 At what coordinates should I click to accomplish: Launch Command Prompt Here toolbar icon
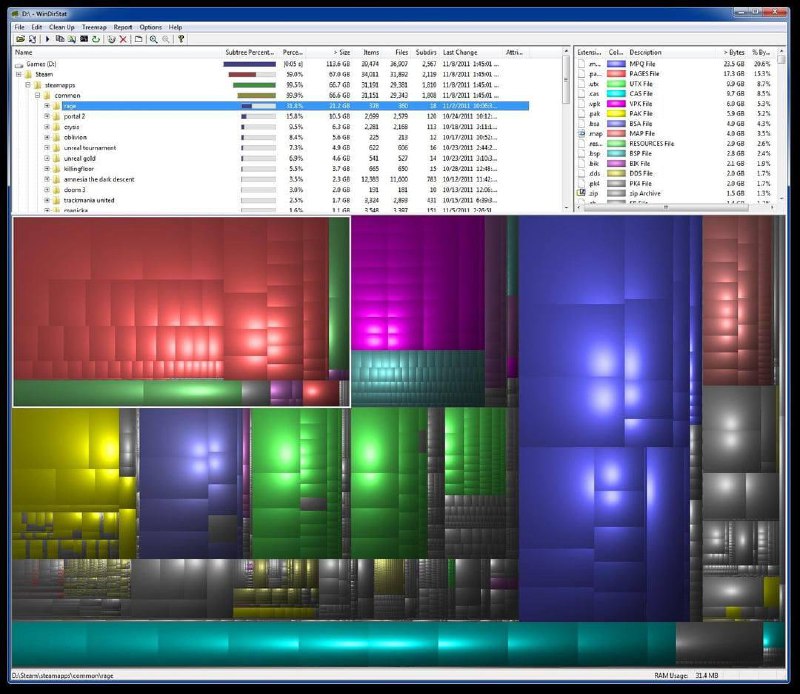coord(84,39)
